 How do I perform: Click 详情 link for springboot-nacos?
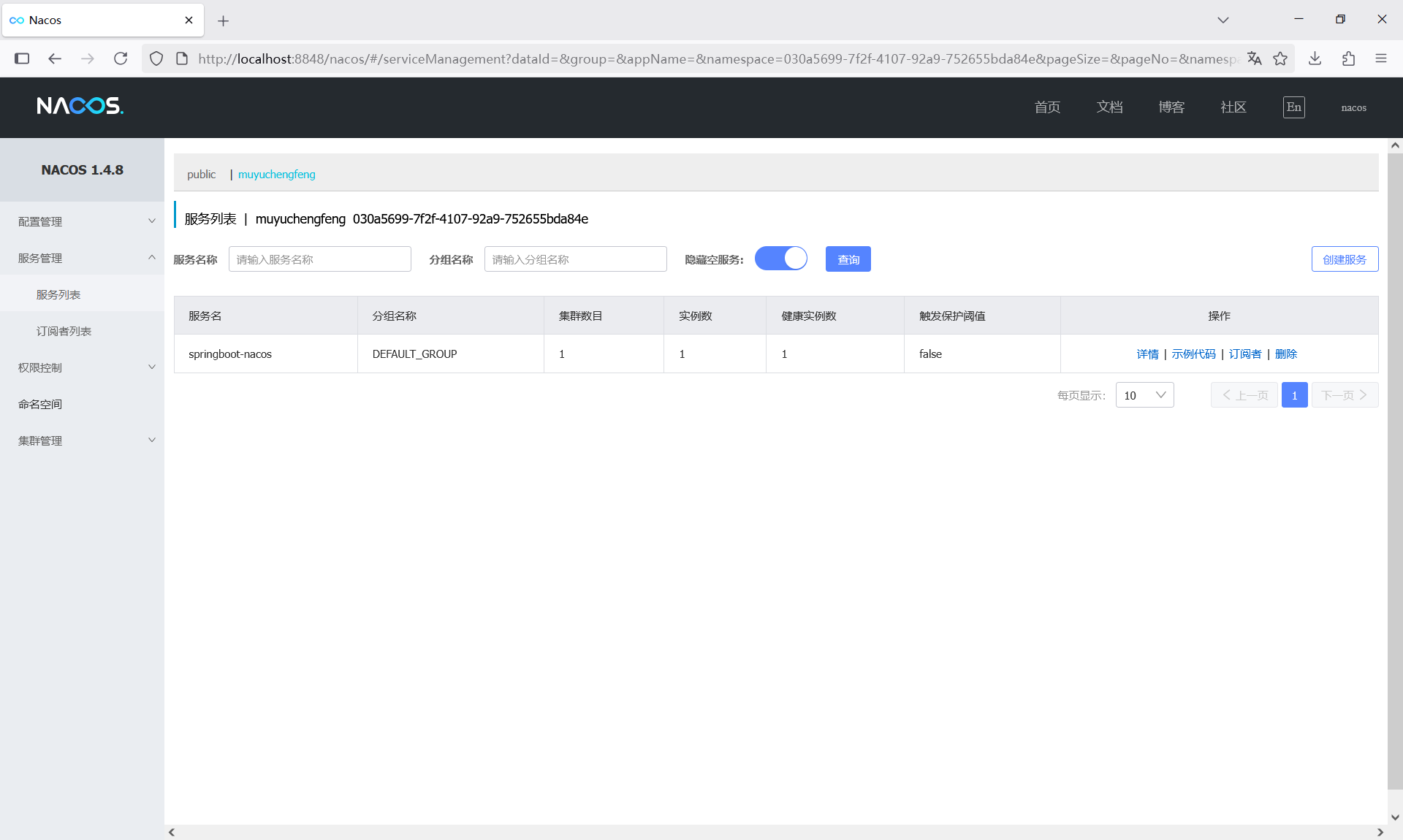coord(1147,354)
